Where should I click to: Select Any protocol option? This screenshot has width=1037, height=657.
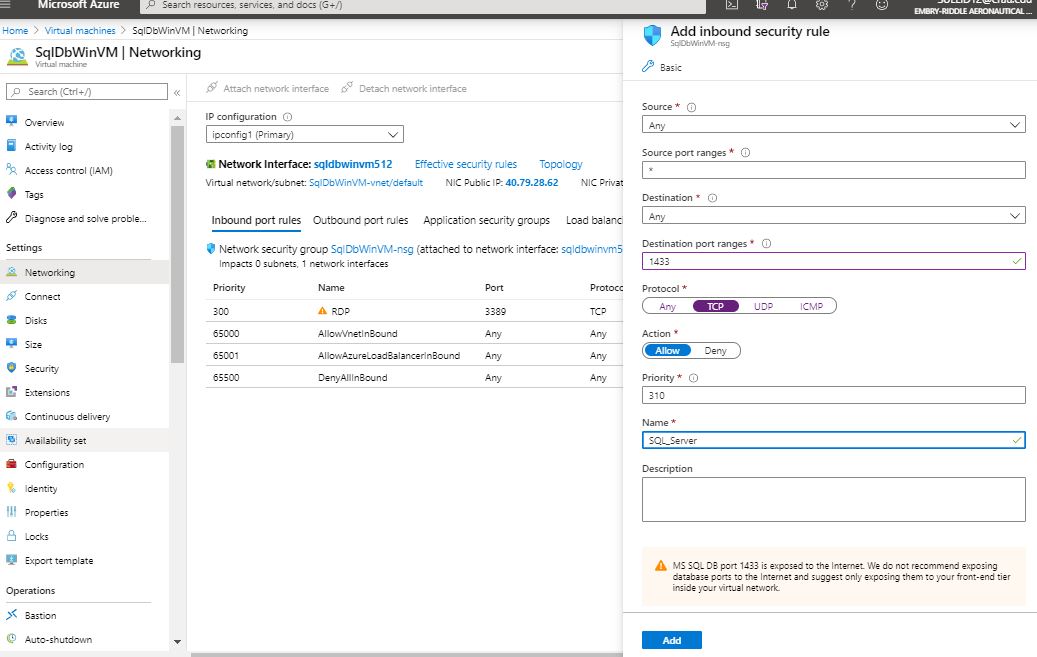(667, 306)
